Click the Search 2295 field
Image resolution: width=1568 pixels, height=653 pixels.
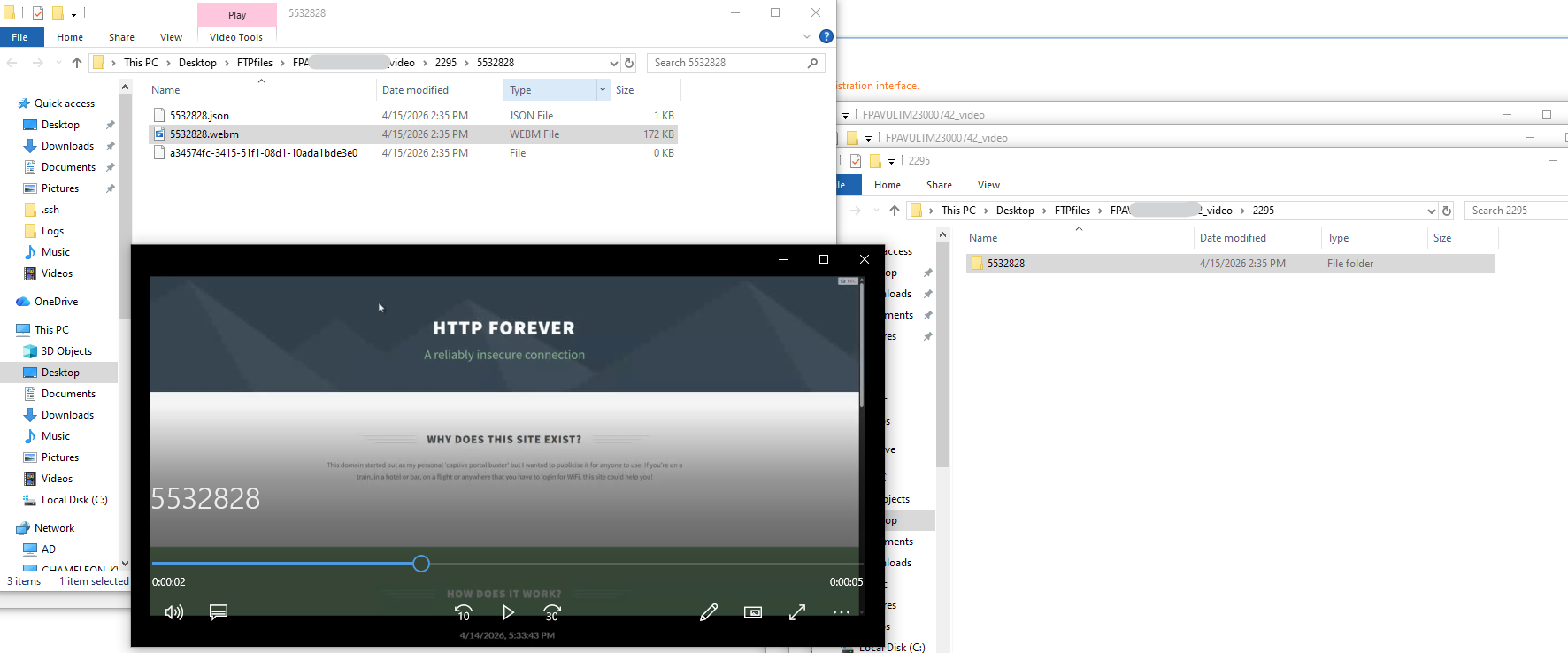coord(1516,211)
